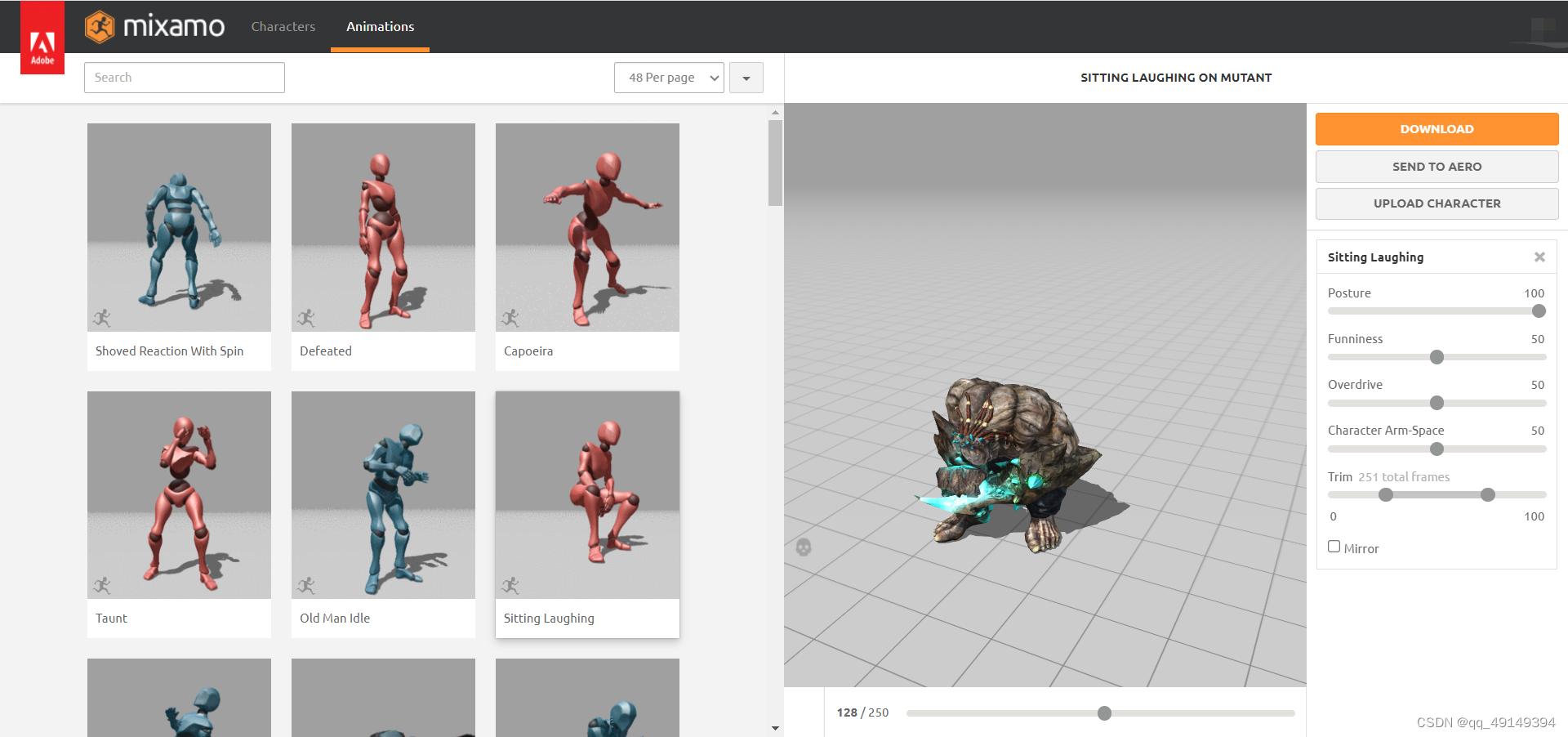The height and width of the screenshot is (737, 1568).
Task: Click the Trim end handle
Action: [x=1488, y=494]
